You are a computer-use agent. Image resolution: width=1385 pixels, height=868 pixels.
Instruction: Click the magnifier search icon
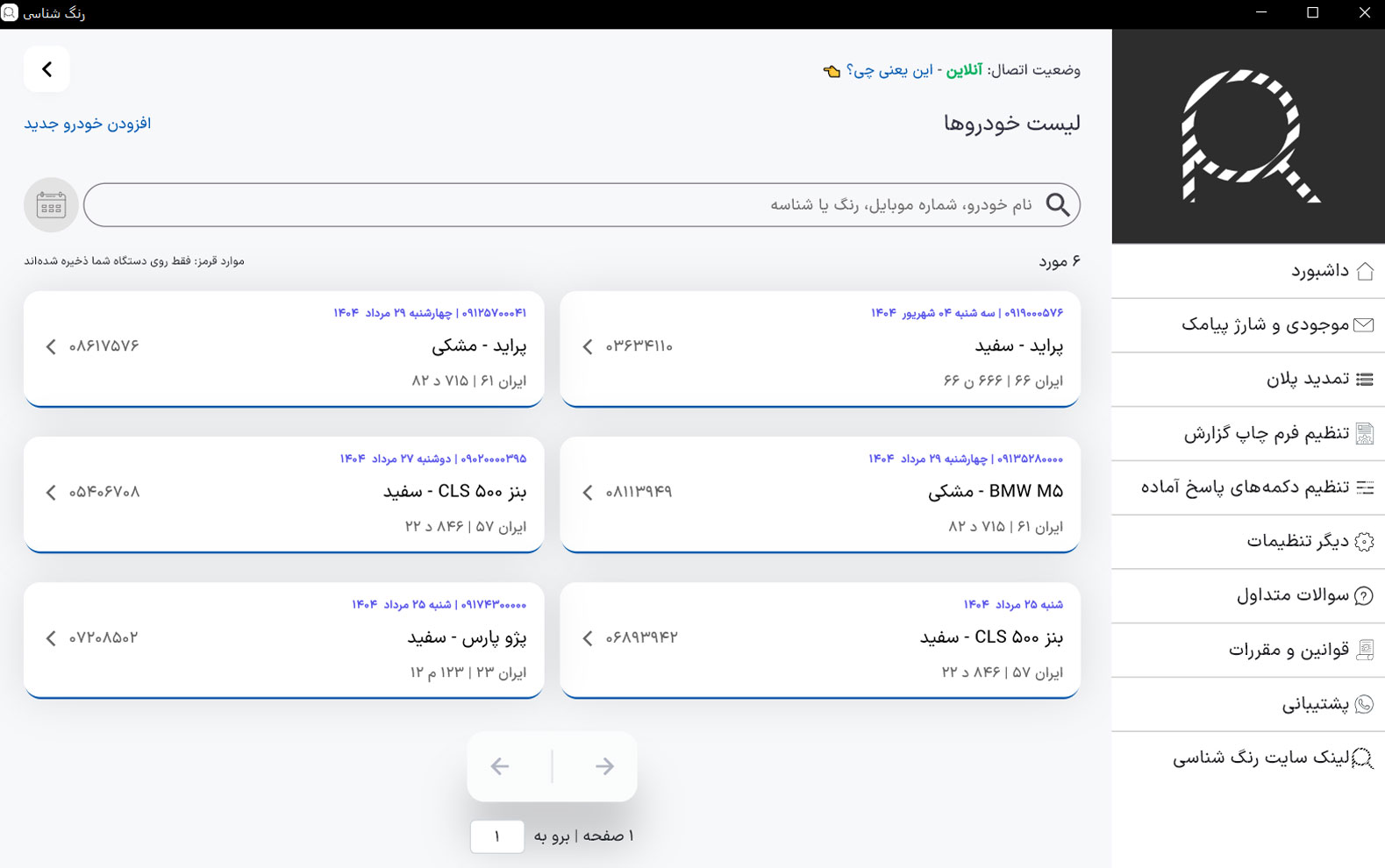tap(1058, 205)
